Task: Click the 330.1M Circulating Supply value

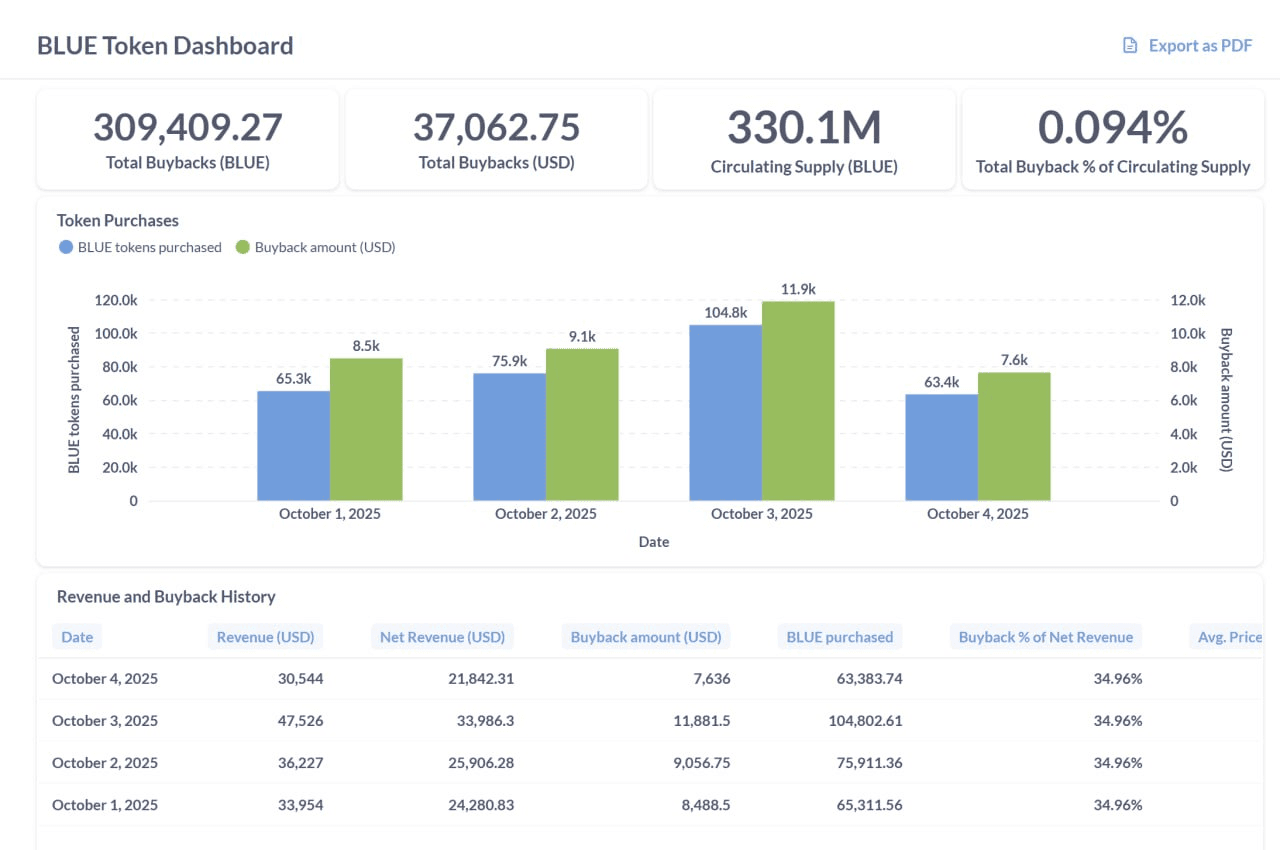Action: (803, 128)
